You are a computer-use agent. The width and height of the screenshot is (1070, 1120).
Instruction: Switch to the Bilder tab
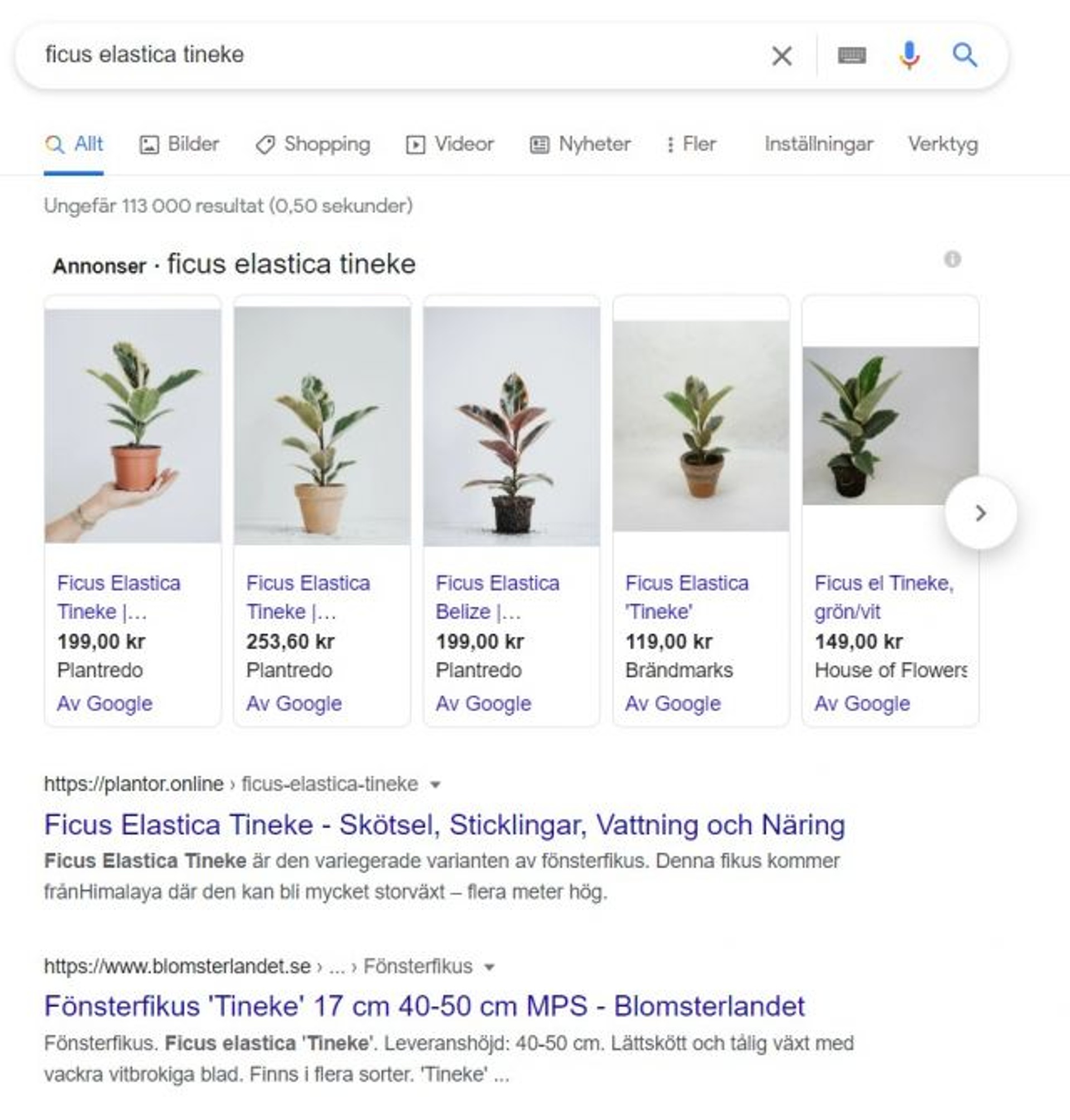point(179,144)
